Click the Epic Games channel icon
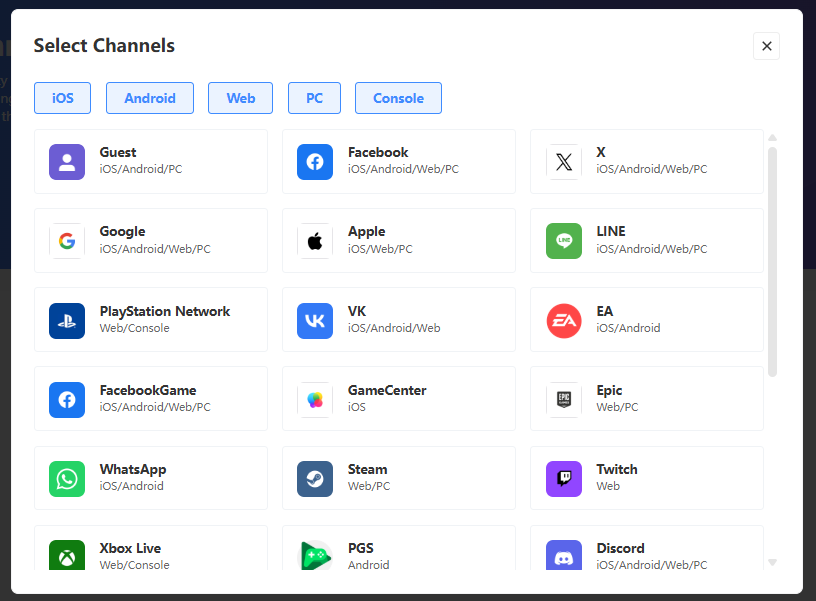 [563, 398]
